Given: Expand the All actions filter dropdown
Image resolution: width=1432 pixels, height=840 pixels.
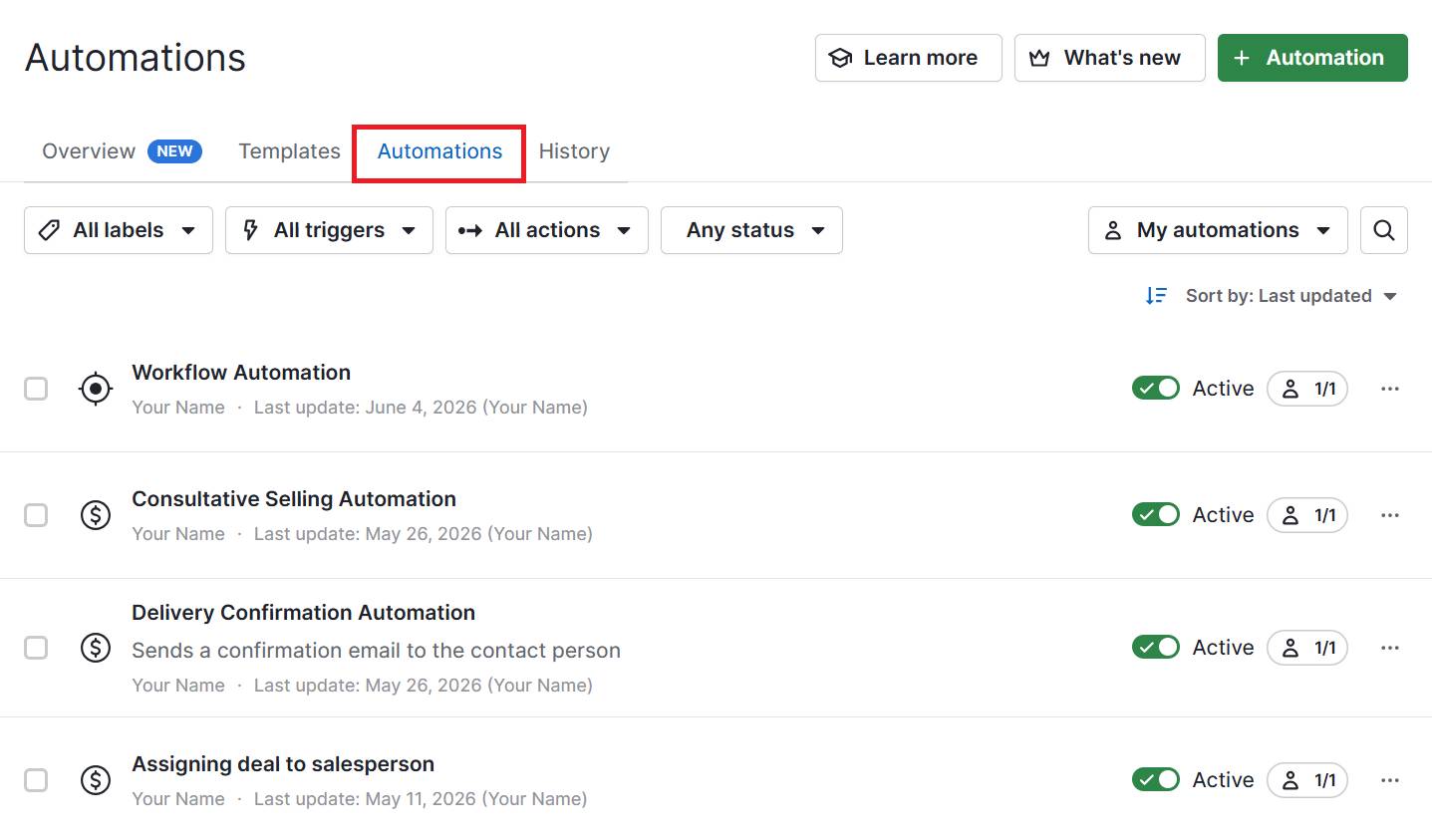Looking at the screenshot, I should (547, 230).
